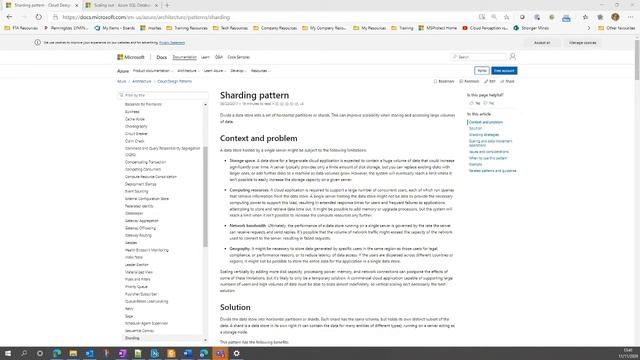Star this page using the address bar favorite icon
The image size is (640, 360).
pyautogui.click(x=507, y=17)
